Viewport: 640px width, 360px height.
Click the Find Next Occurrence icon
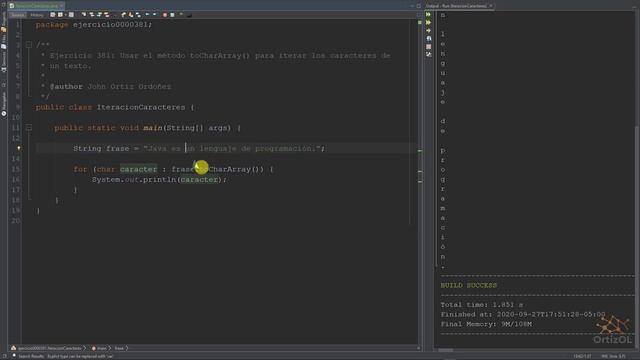click(100, 15)
